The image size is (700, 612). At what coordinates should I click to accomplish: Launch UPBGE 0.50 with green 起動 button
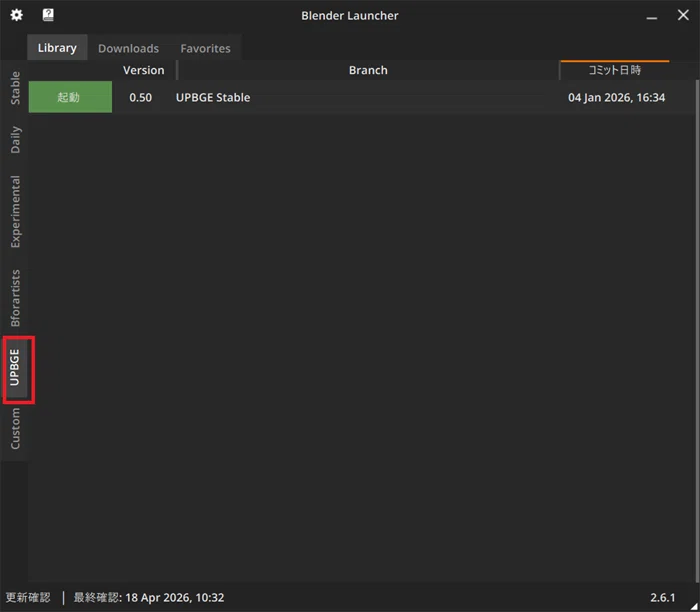tap(70, 97)
